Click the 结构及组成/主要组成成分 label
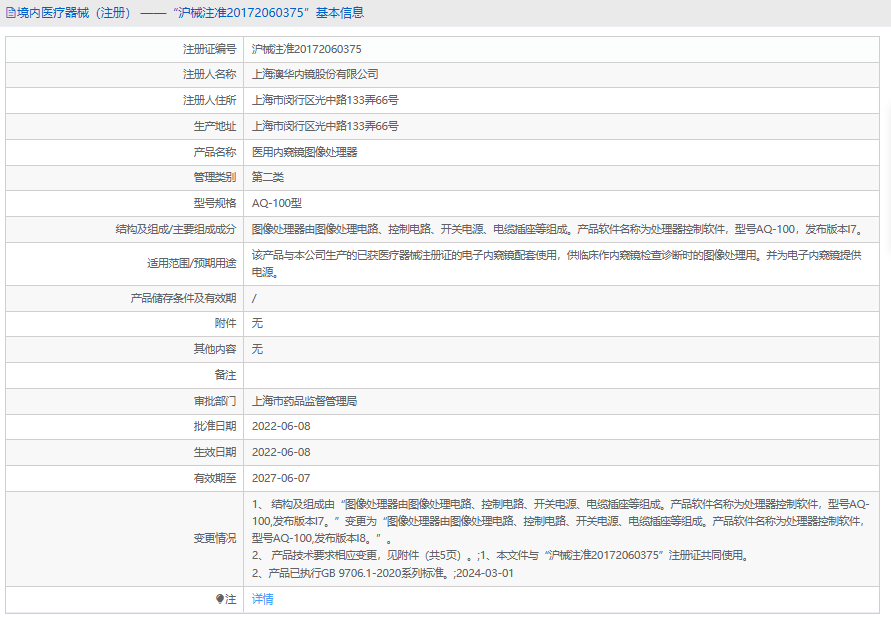 [176, 230]
